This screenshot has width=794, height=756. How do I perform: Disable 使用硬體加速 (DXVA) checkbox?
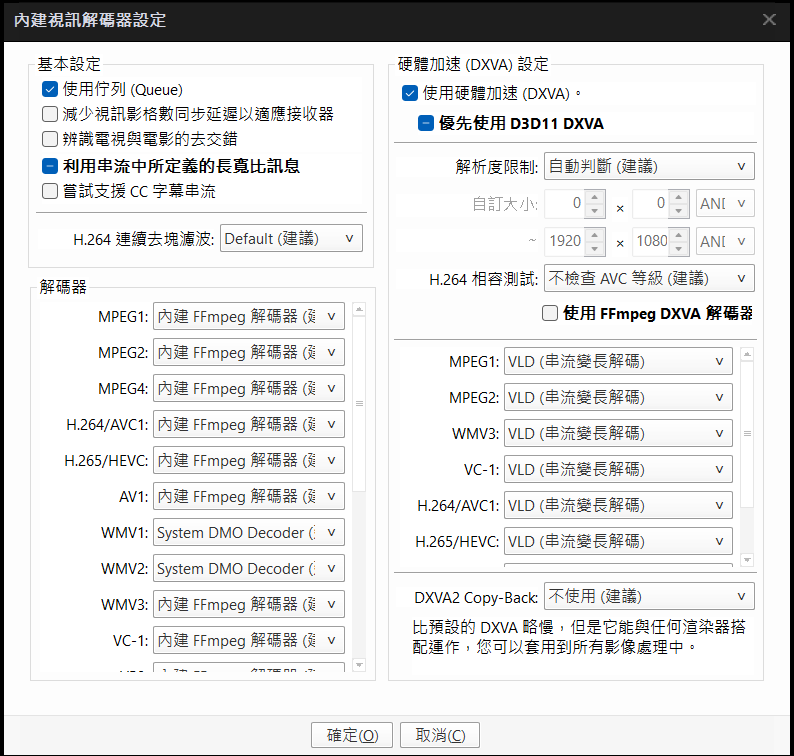(x=409, y=93)
